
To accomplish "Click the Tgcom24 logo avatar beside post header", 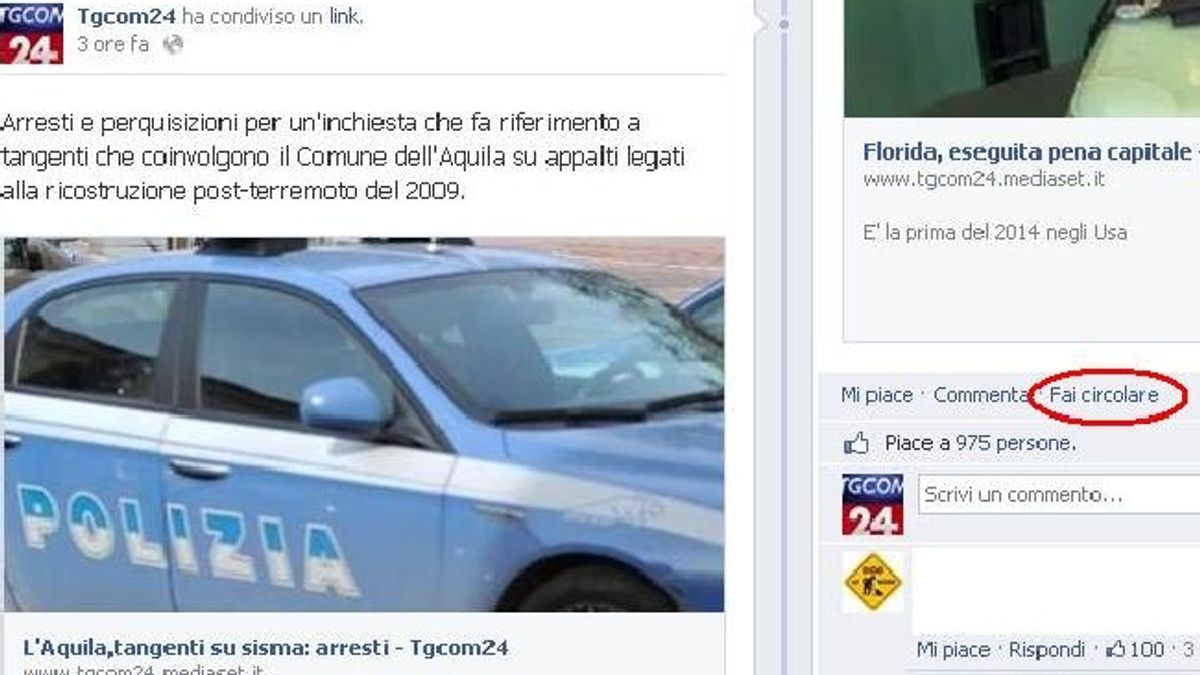I will pyautogui.click(x=31, y=32).
